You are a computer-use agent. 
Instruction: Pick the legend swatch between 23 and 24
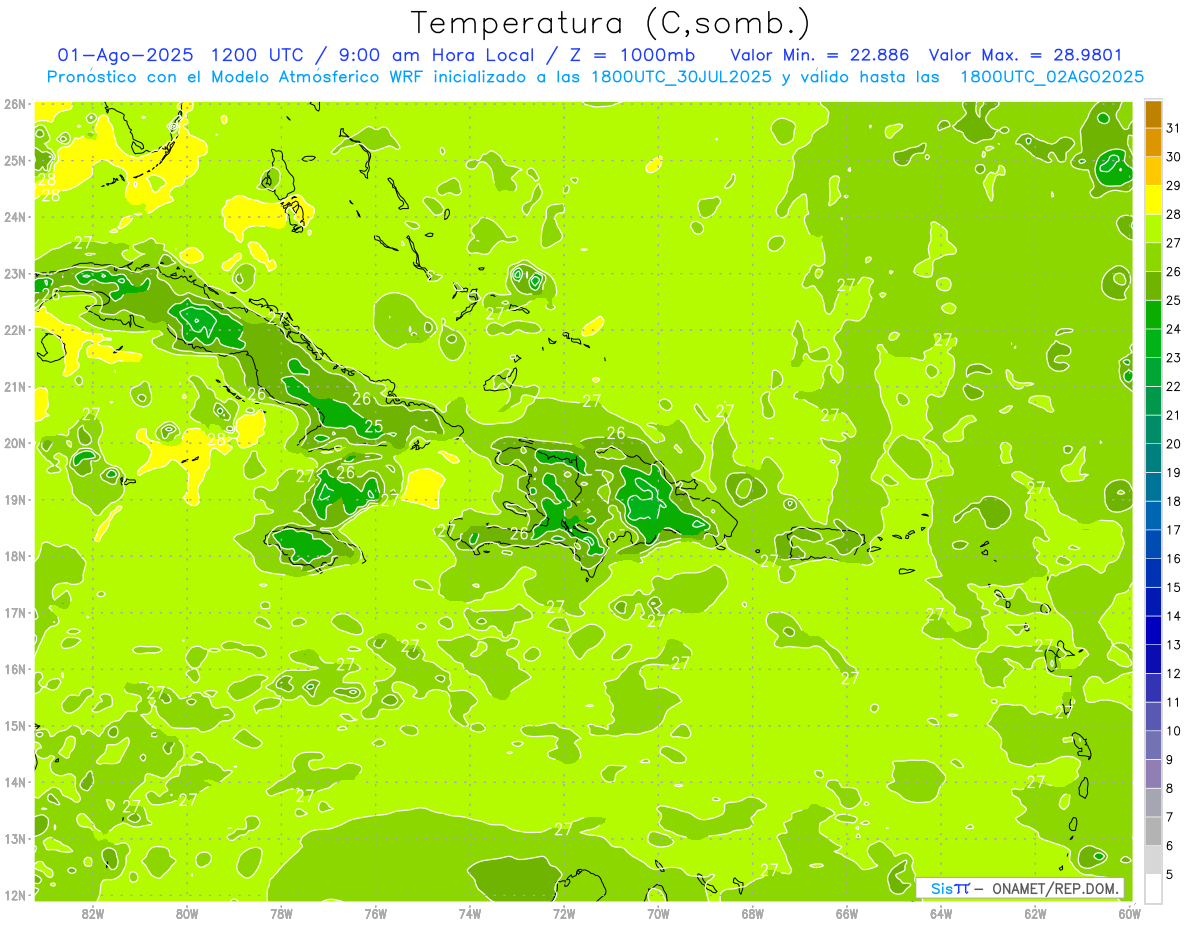[1153, 343]
